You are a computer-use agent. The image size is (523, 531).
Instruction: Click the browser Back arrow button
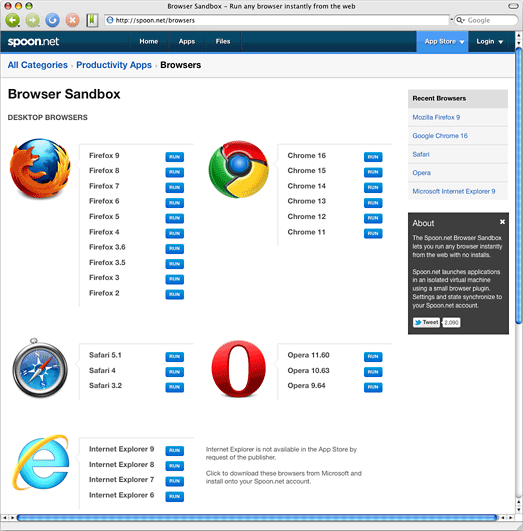pos(13,20)
